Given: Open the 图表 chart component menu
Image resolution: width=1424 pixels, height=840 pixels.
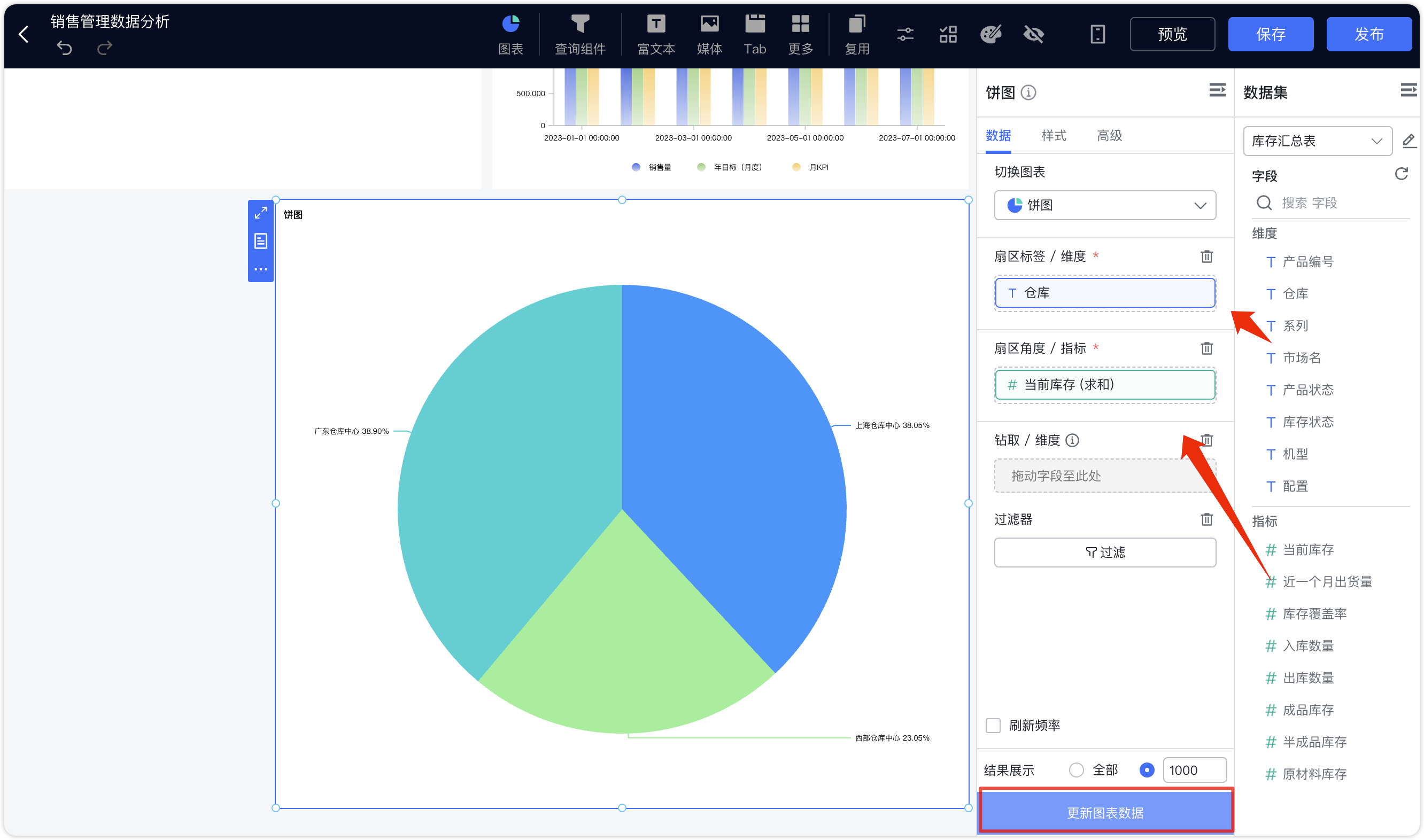Looking at the screenshot, I should click(x=510, y=35).
